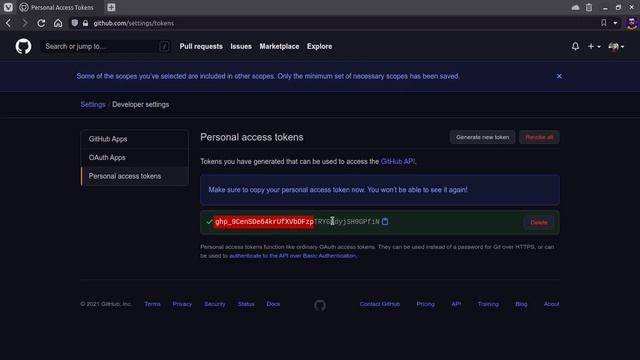The width and height of the screenshot is (640, 360).
Task: Open Issues page
Action: click(x=241, y=47)
